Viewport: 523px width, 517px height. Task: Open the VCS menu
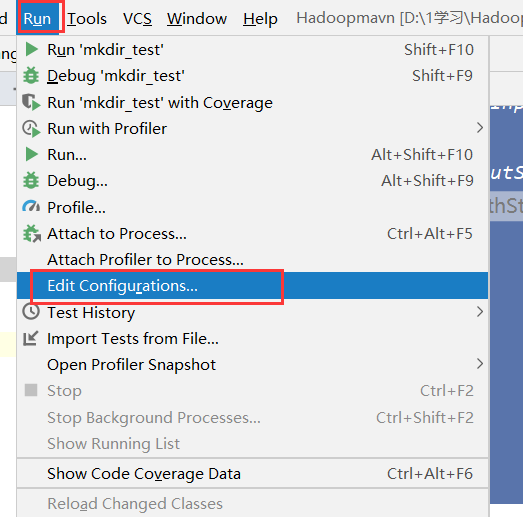[x=137, y=18]
